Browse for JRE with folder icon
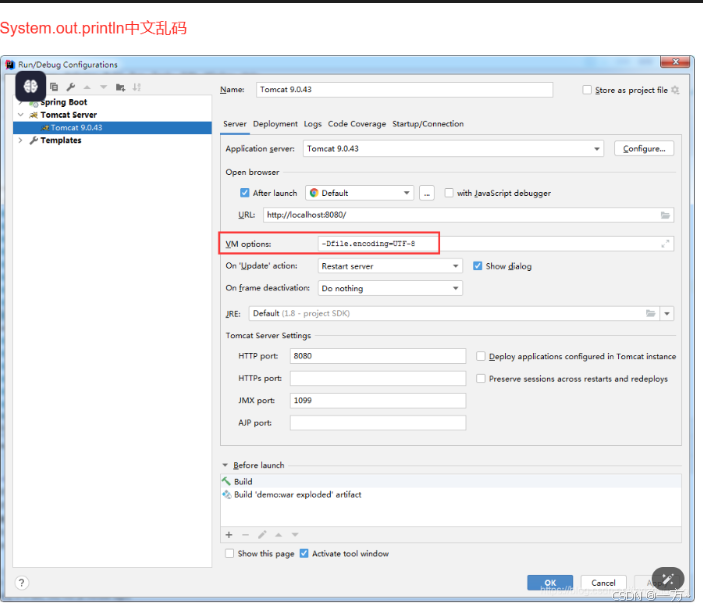703x609 pixels. point(651,313)
